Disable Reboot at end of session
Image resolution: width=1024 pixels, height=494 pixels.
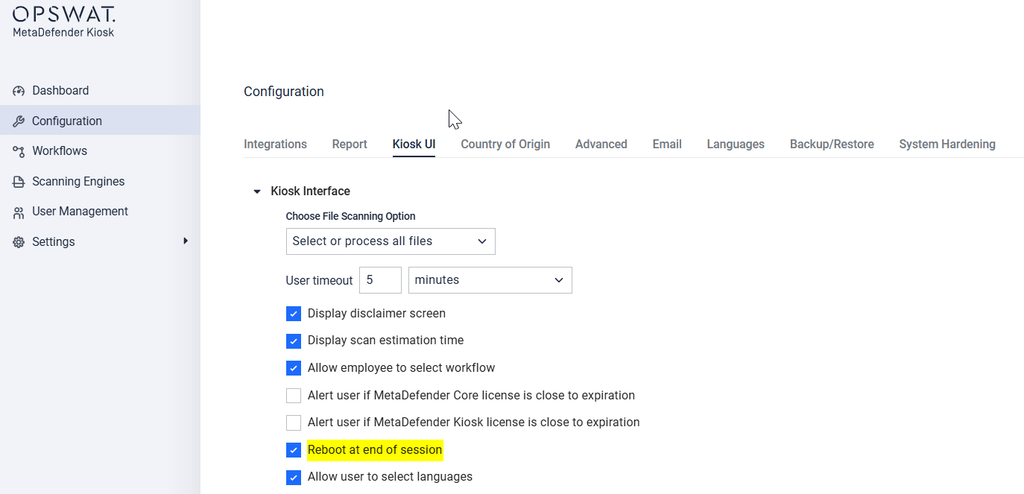coord(293,450)
